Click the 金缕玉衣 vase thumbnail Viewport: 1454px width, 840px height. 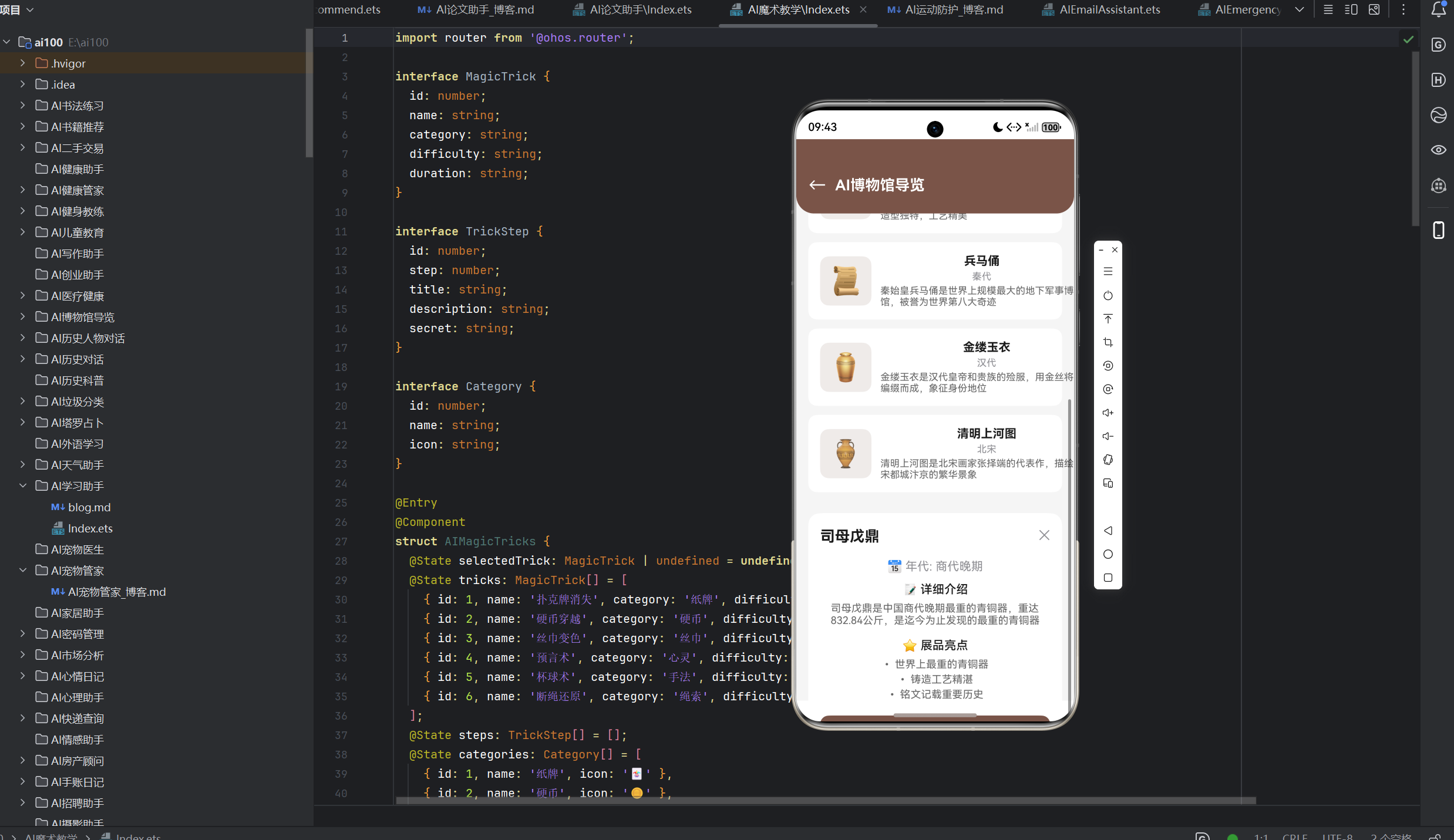tap(846, 367)
